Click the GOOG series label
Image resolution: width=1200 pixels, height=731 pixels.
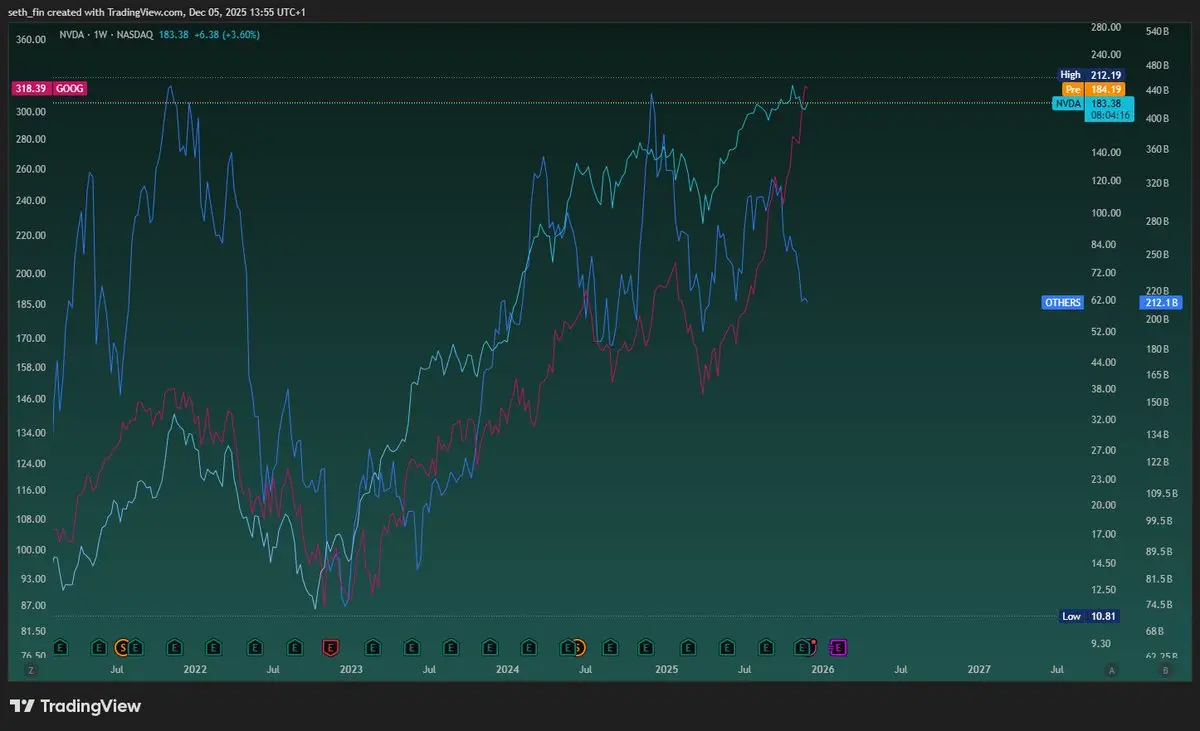pos(70,88)
